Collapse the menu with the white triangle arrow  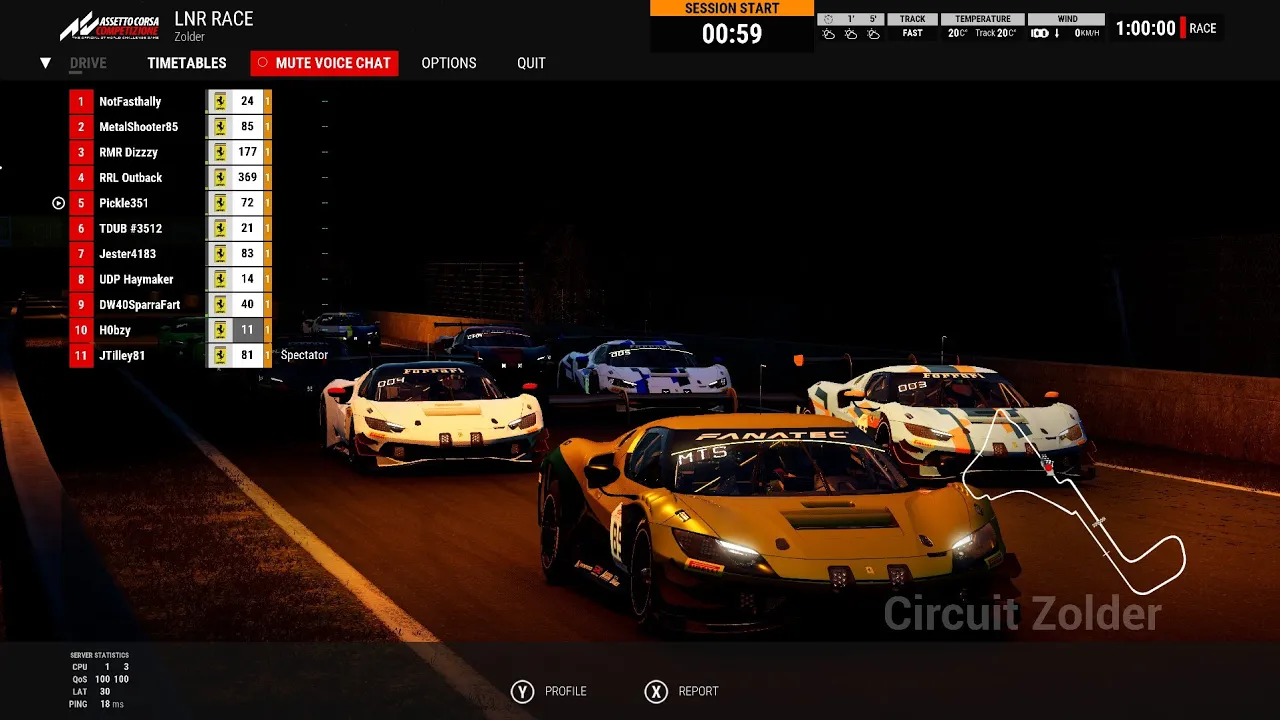point(45,63)
